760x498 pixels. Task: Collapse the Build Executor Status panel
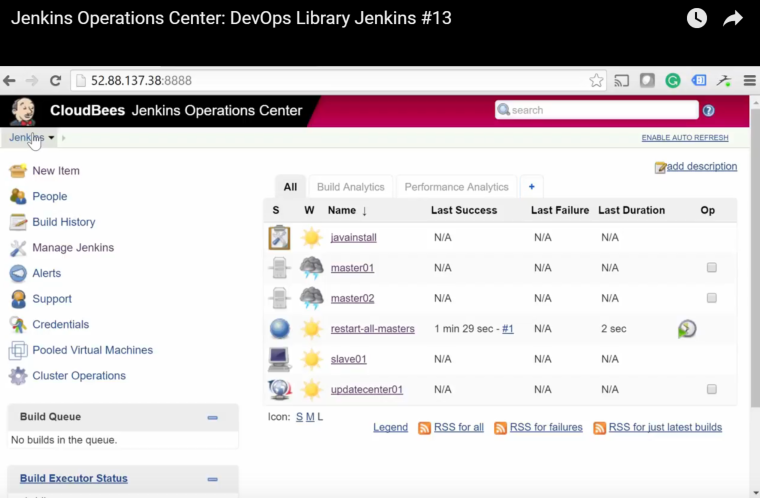point(212,479)
